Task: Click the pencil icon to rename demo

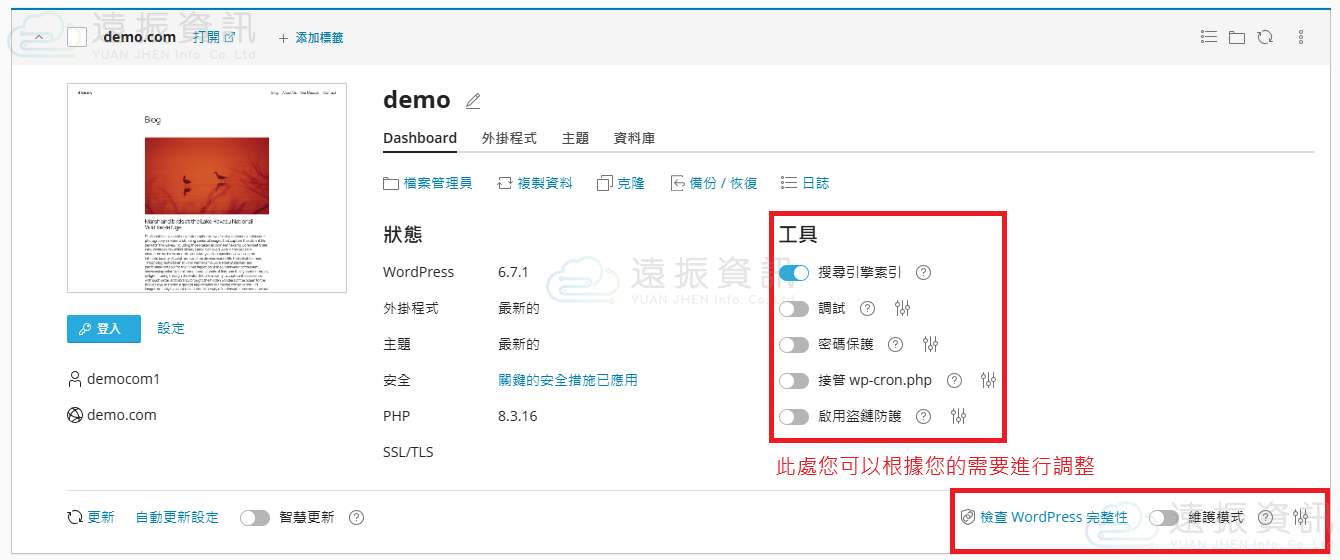Action: pos(473,101)
